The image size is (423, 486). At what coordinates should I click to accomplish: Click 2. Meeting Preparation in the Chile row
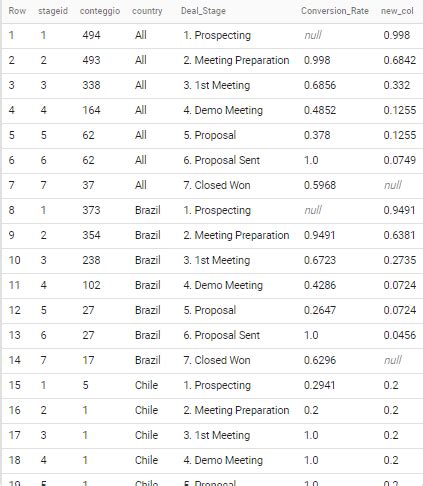[236, 410]
